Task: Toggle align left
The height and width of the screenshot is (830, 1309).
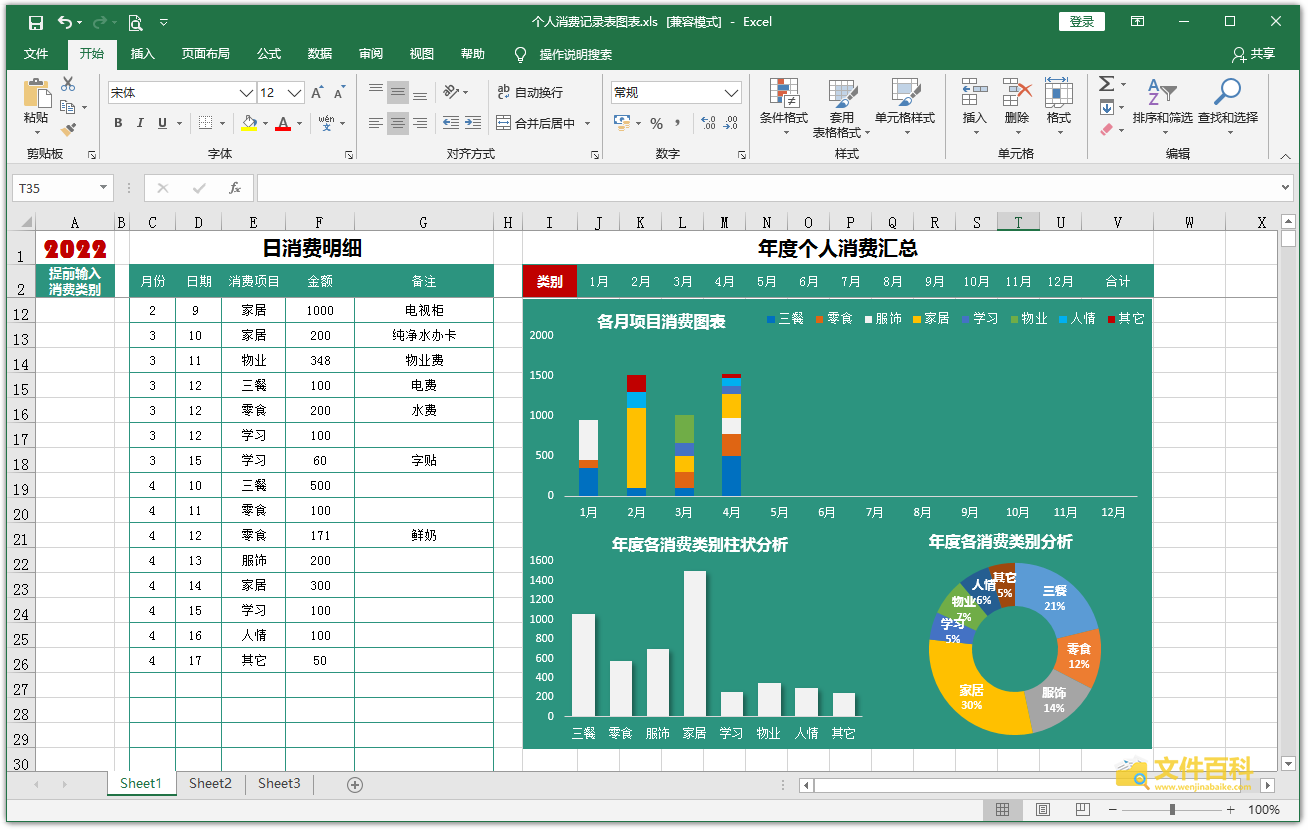Action: [376, 123]
